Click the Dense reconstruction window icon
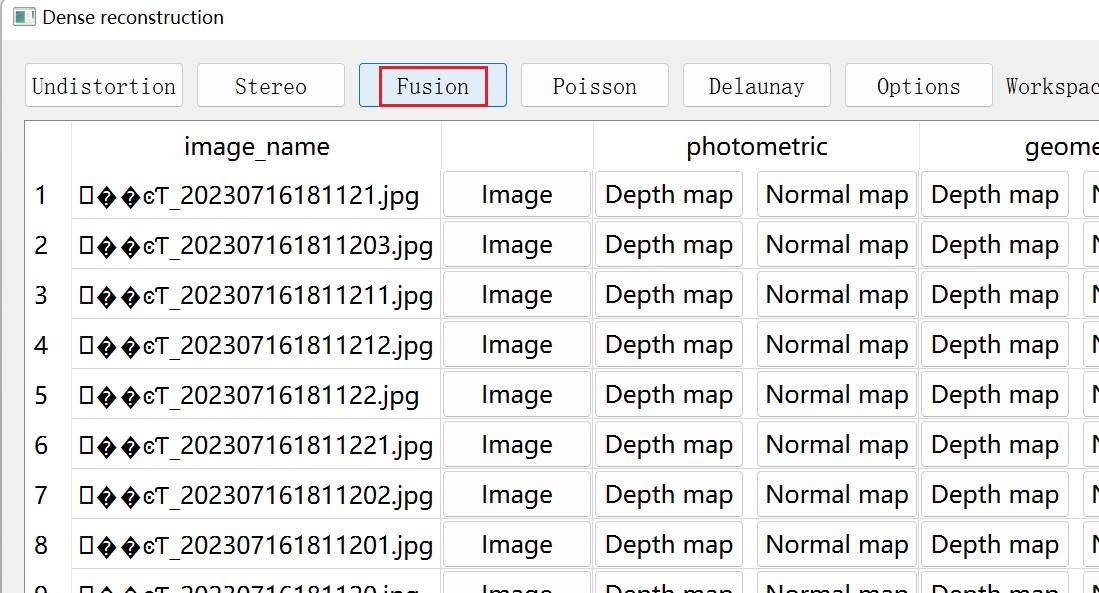The height and width of the screenshot is (593, 1099). pos(24,17)
